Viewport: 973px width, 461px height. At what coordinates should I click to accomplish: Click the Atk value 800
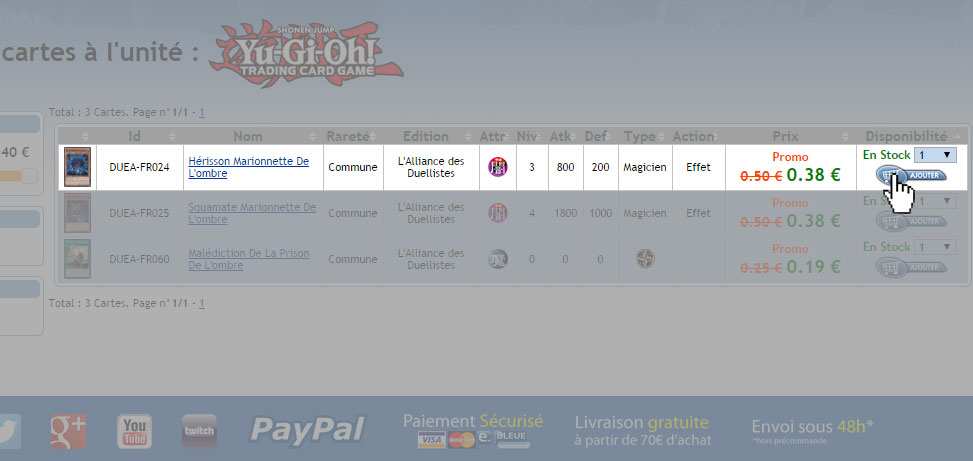pyautogui.click(x=565, y=167)
